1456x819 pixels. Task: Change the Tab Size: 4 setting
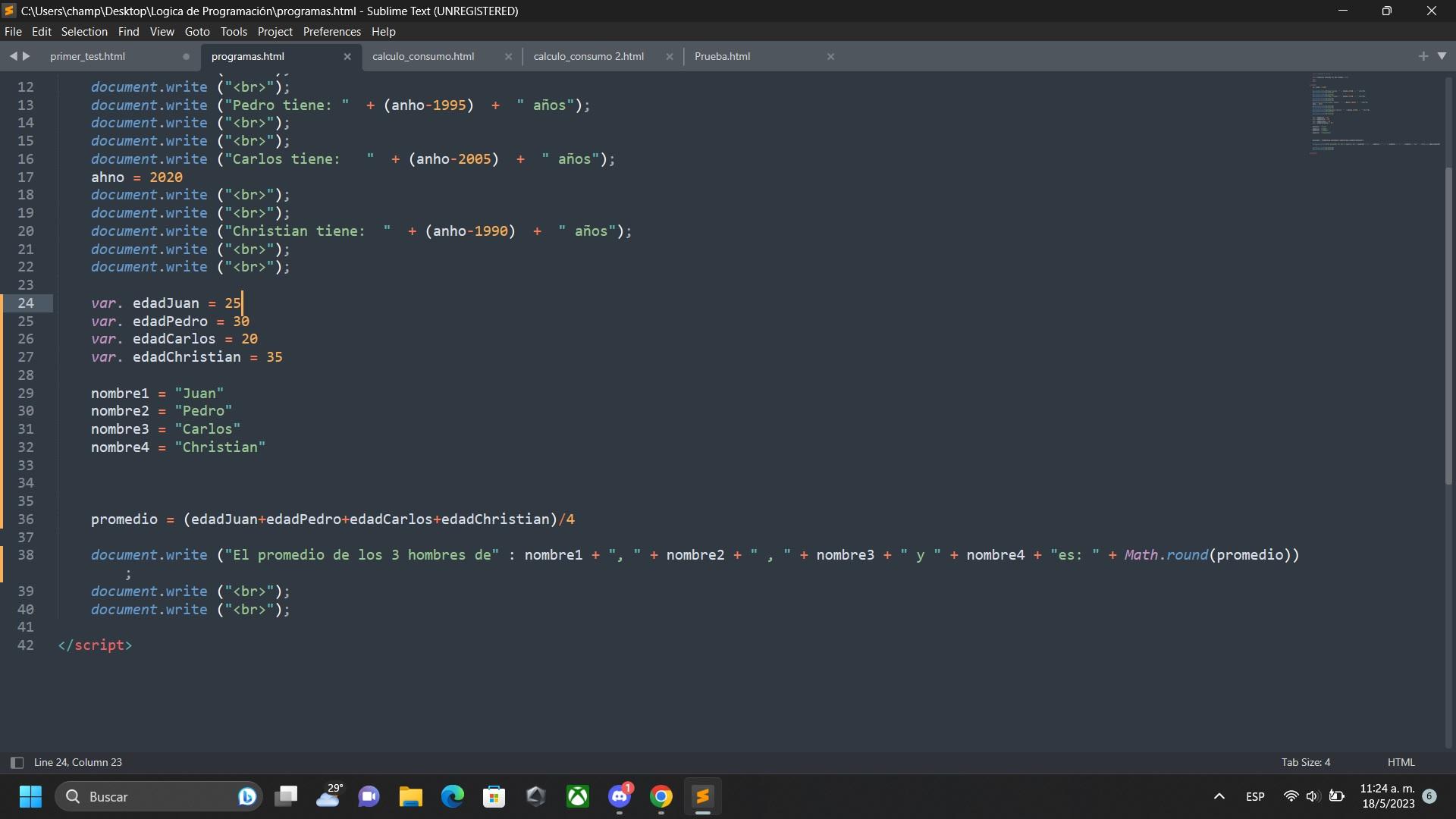coord(1306,762)
